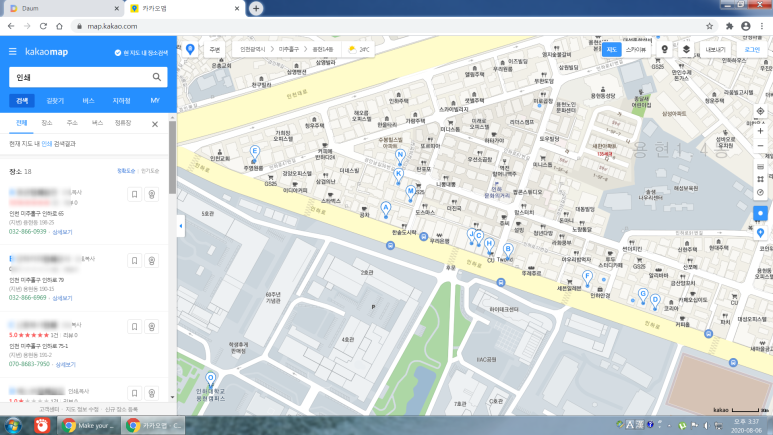Image resolution: width=773 pixels, height=435 pixels.
Task: Collapse the side panel with arrow handle
Action: [180, 226]
